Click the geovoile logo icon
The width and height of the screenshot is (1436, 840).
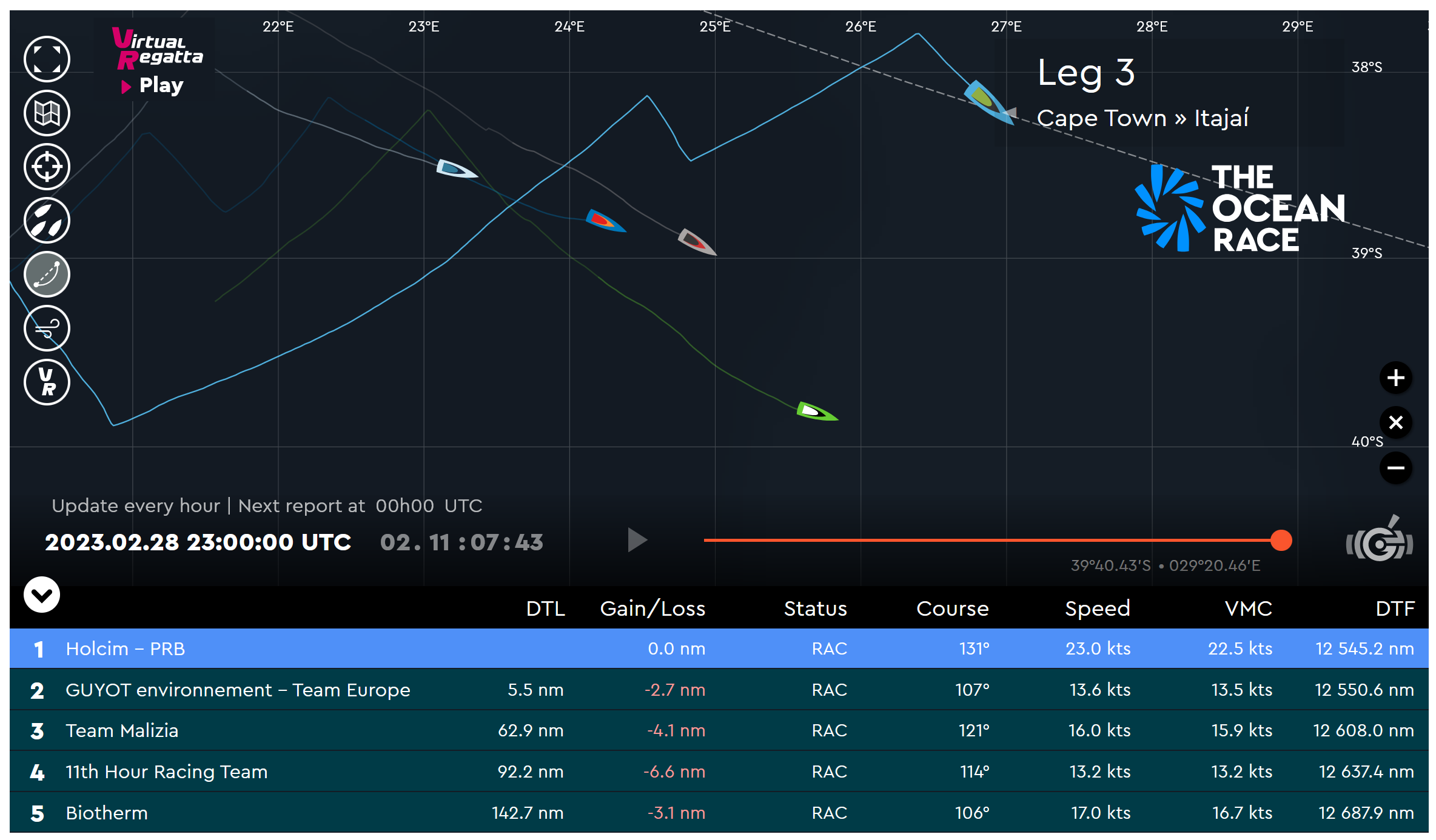pyautogui.click(x=1379, y=539)
